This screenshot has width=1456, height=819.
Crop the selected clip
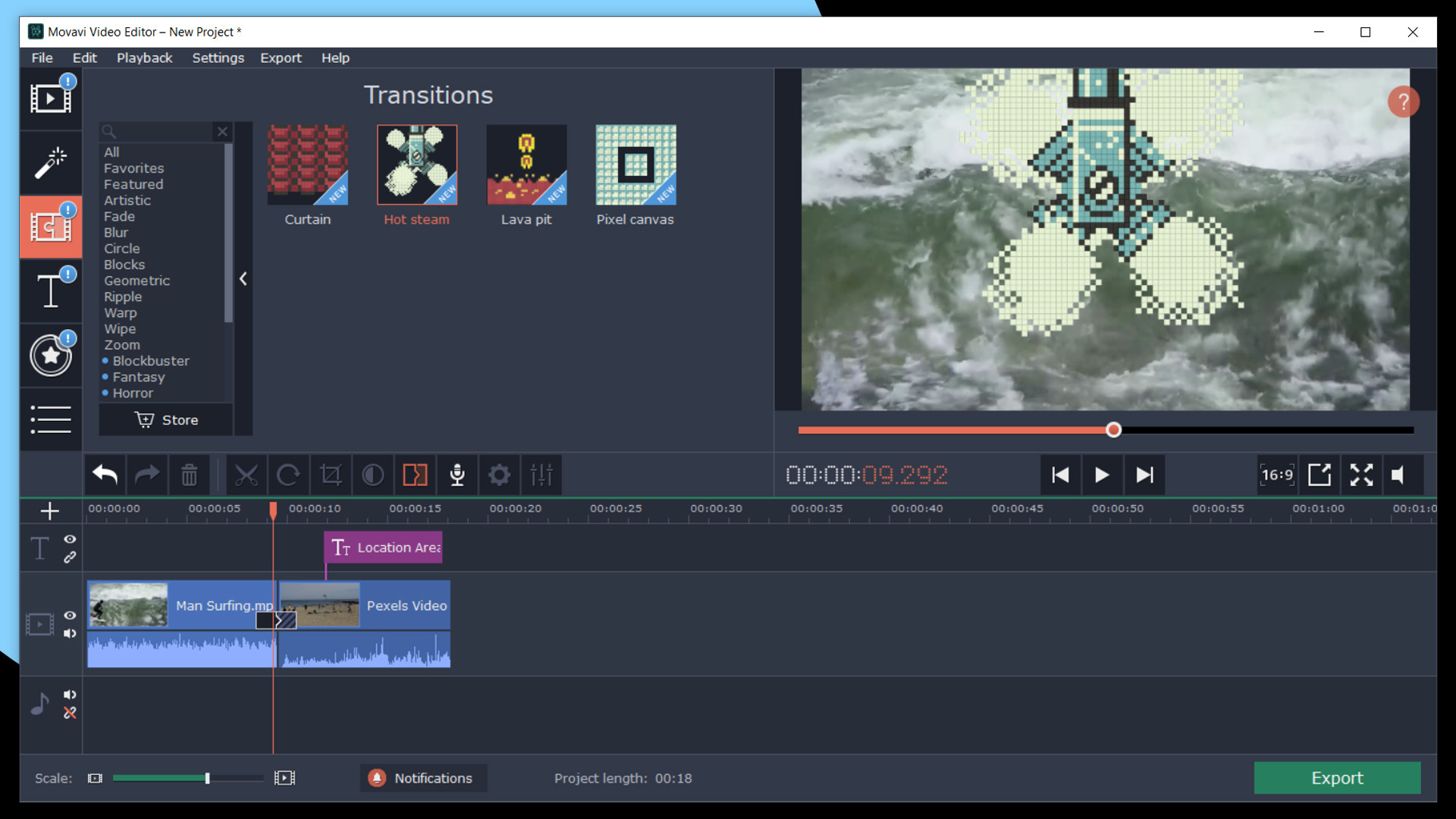click(x=331, y=475)
